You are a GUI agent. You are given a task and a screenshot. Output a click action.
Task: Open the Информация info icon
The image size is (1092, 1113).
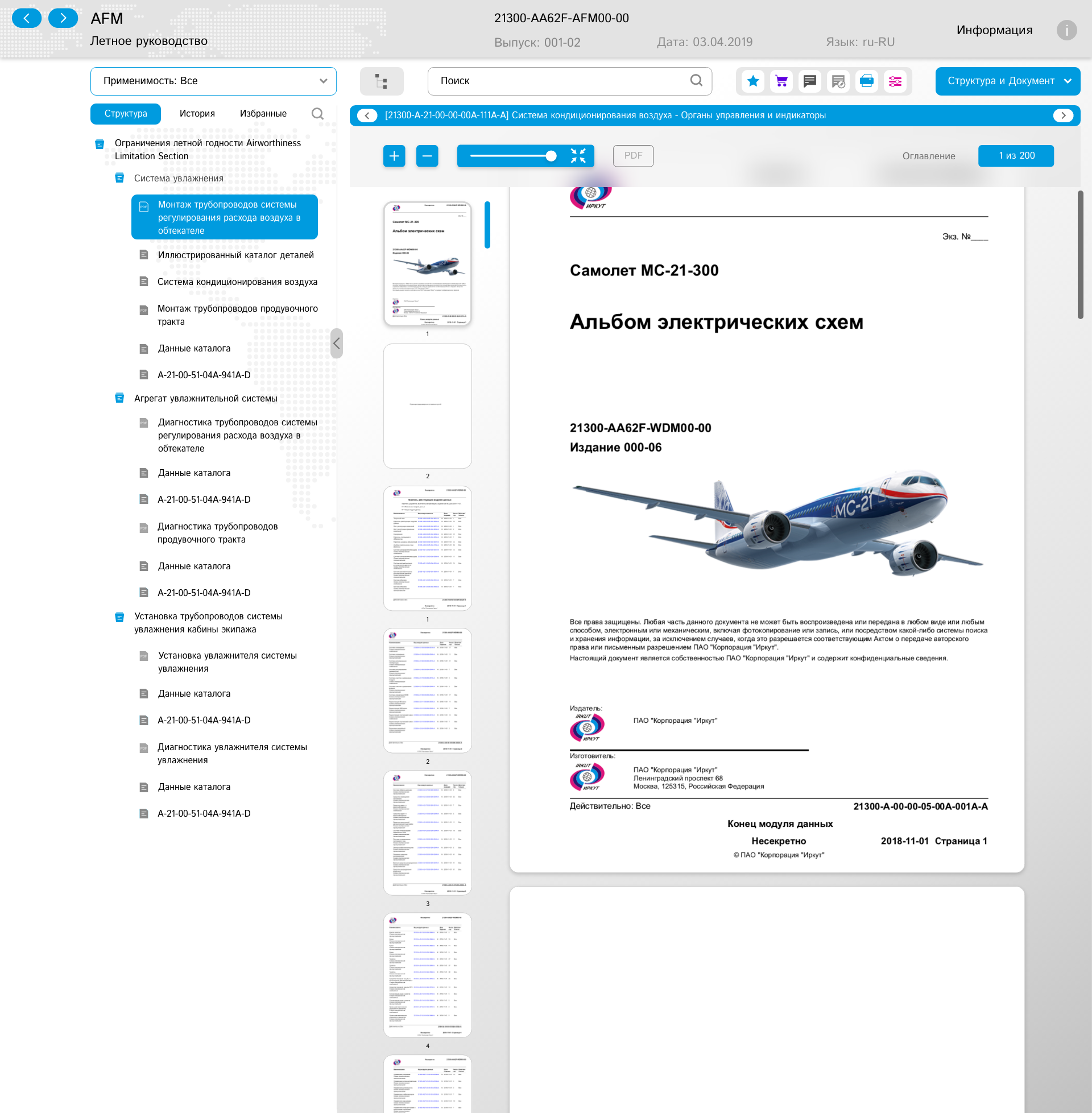(x=1066, y=30)
